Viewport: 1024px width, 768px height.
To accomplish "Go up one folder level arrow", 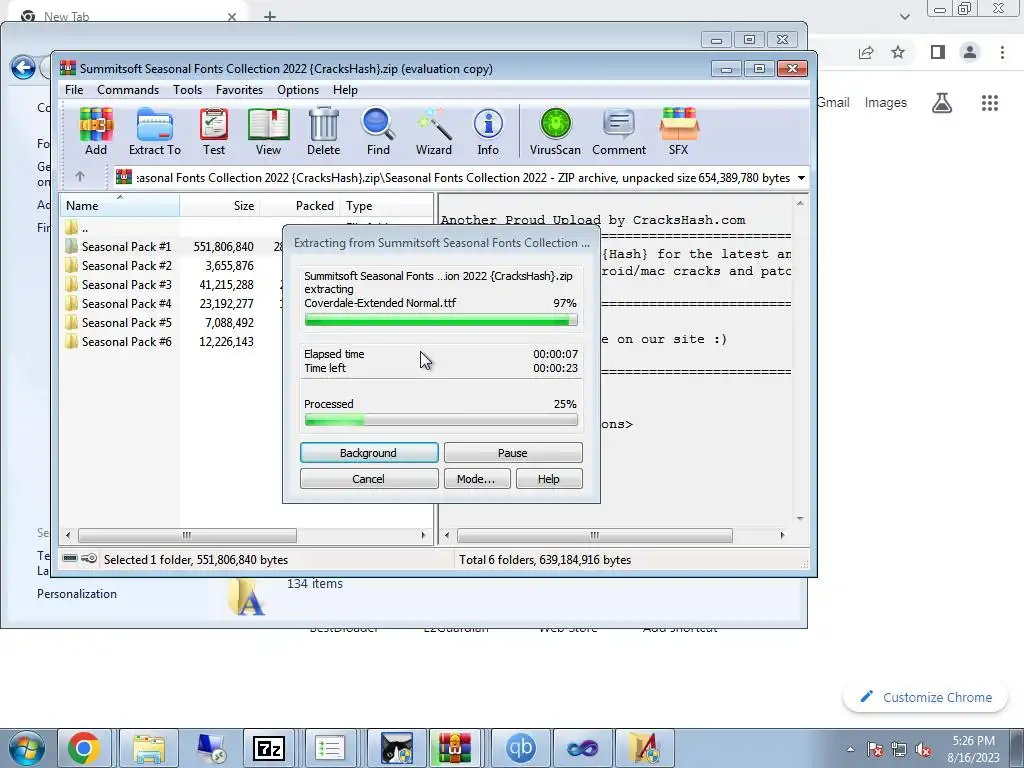I will 80,177.
